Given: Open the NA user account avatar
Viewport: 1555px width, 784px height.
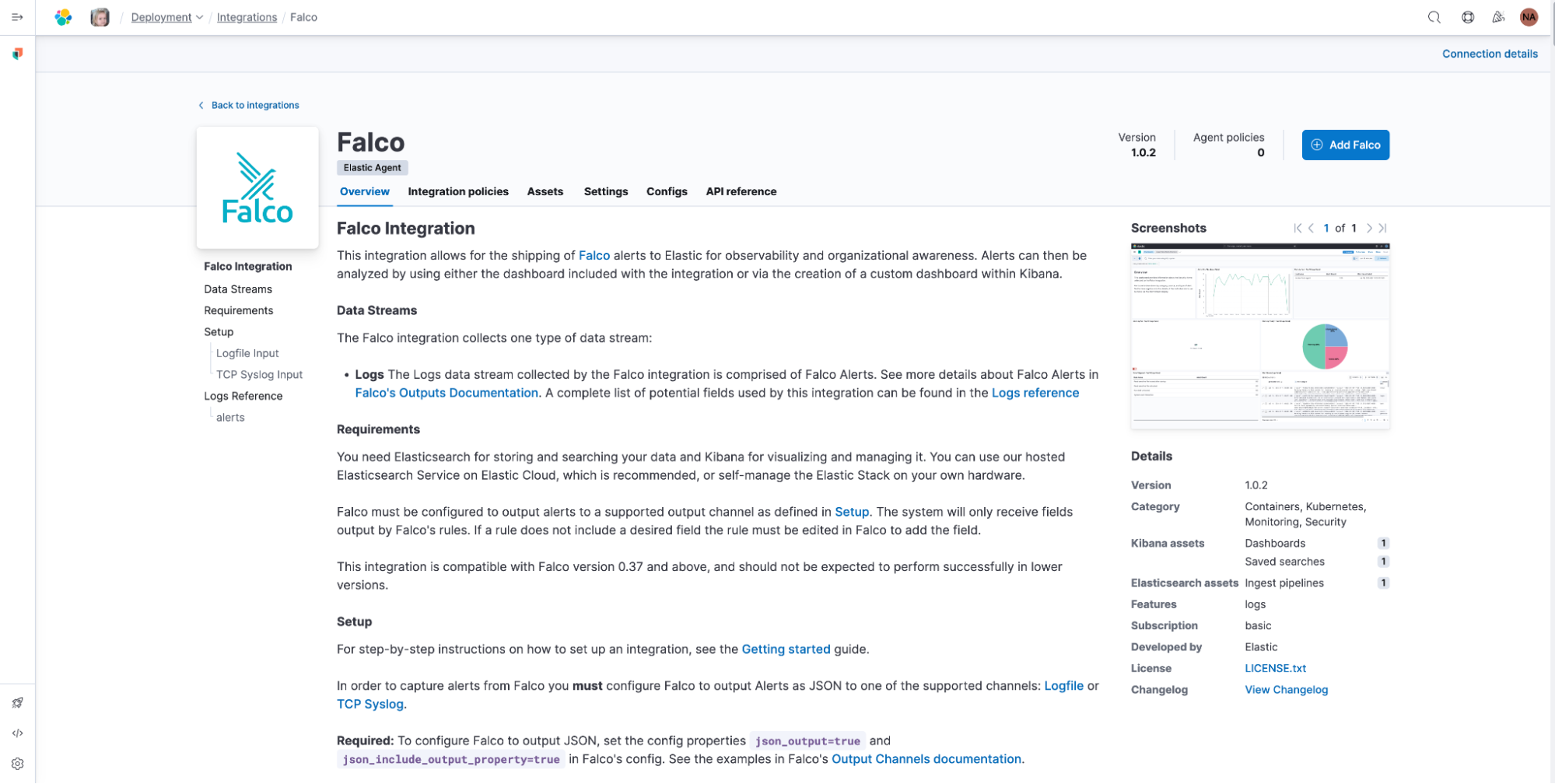Looking at the screenshot, I should (1529, 17).
